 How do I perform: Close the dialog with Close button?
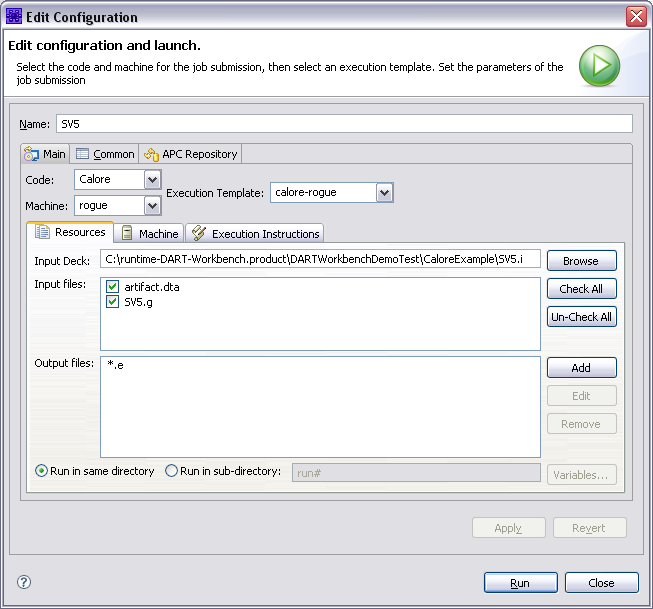point(601,583)
